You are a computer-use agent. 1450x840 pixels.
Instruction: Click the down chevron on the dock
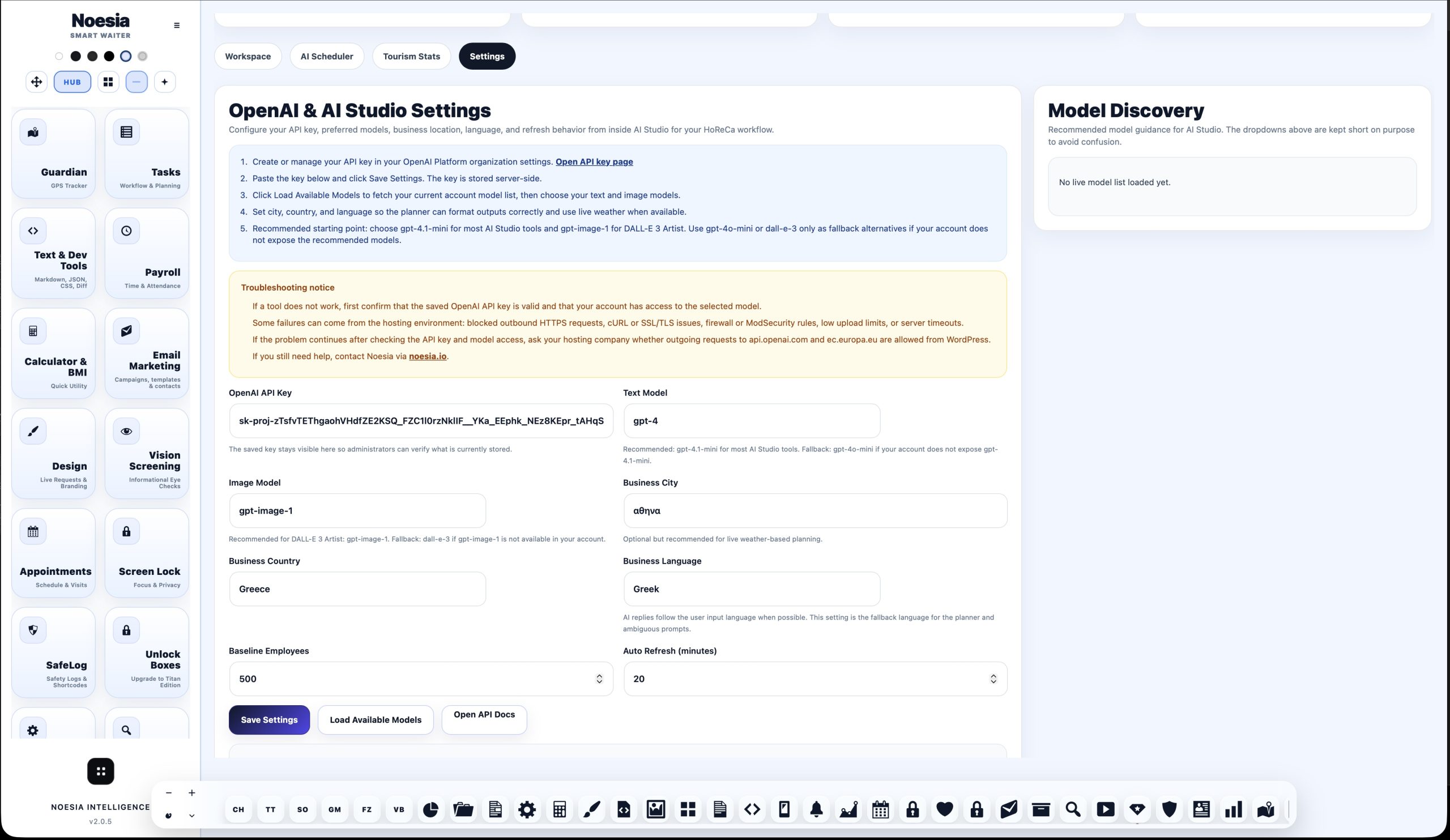click(x=191, y=815)
